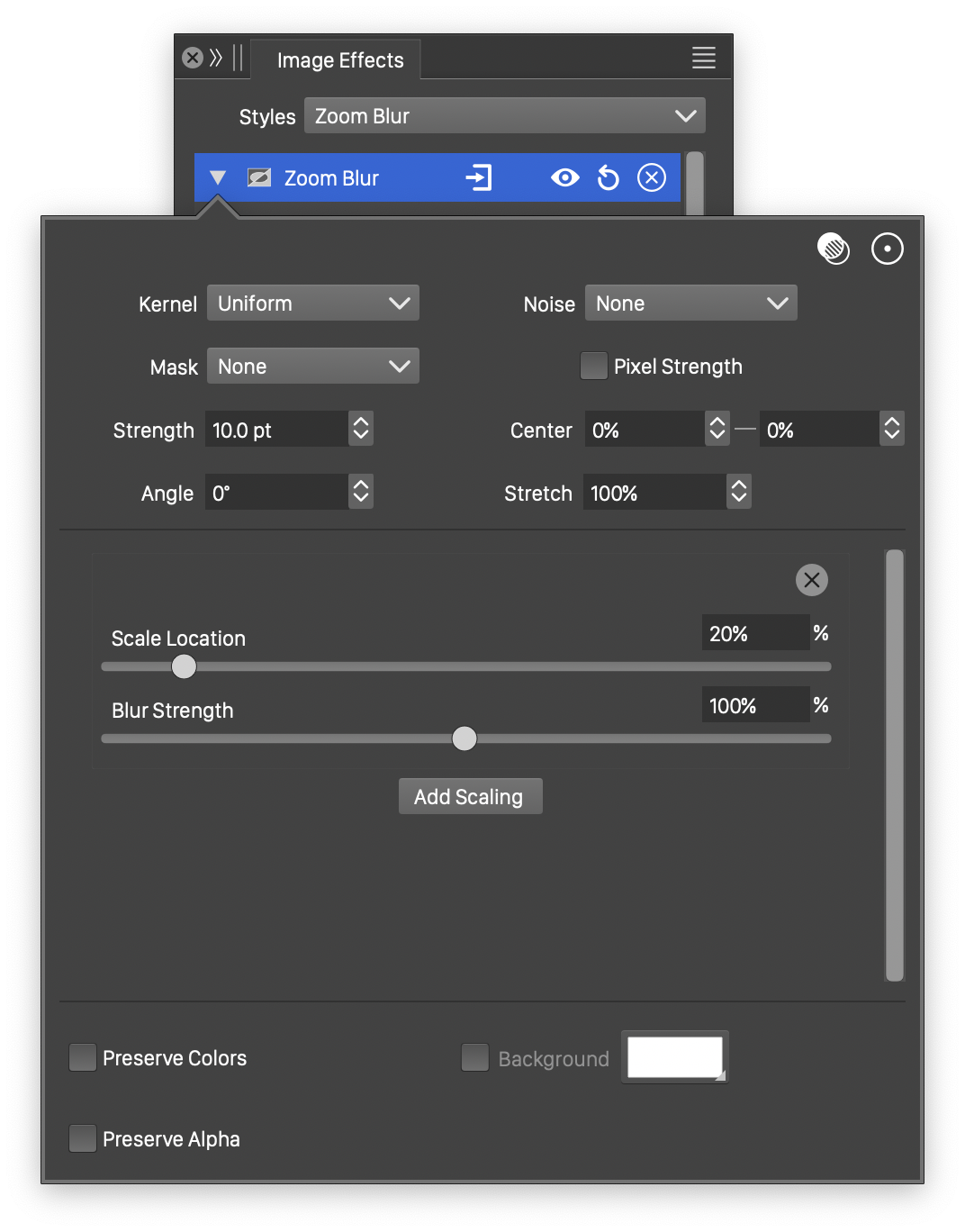Viewport: 965px width, 1232px height.
Task: Open the Kernel dropdown set to Uniform
Action: pos(312,303)
